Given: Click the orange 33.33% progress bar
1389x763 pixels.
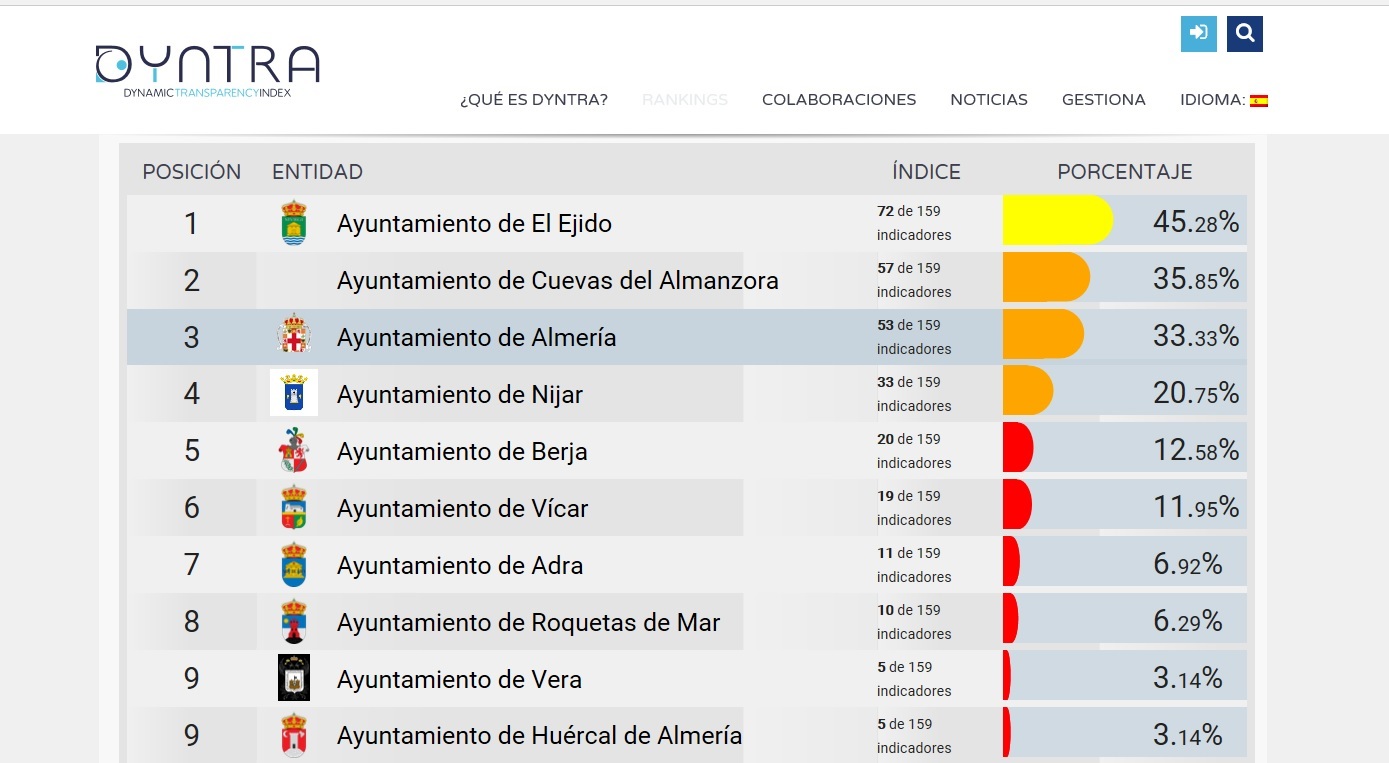Looking at the screenshot, I should pyautogui.click(x=1043, y=334).
